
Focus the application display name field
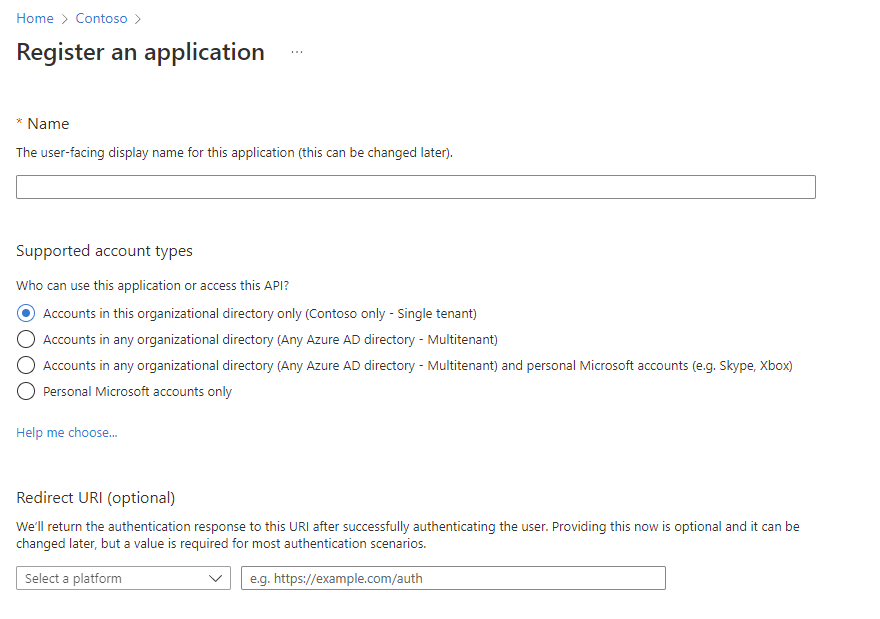[415, 187]
